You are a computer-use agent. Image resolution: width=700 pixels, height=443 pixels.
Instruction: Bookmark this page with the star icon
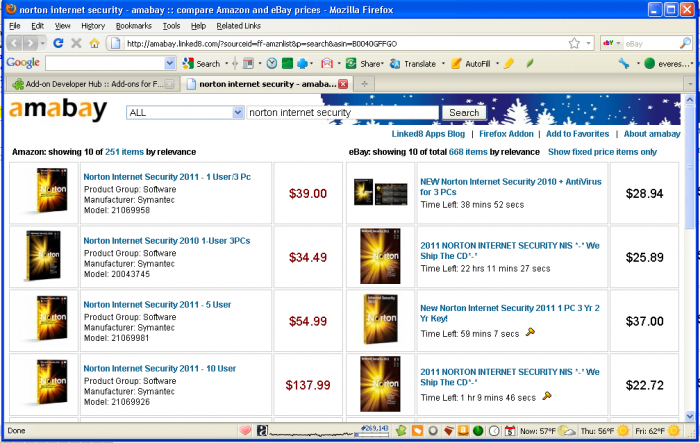pyautogui.click(x=574, y=43)
